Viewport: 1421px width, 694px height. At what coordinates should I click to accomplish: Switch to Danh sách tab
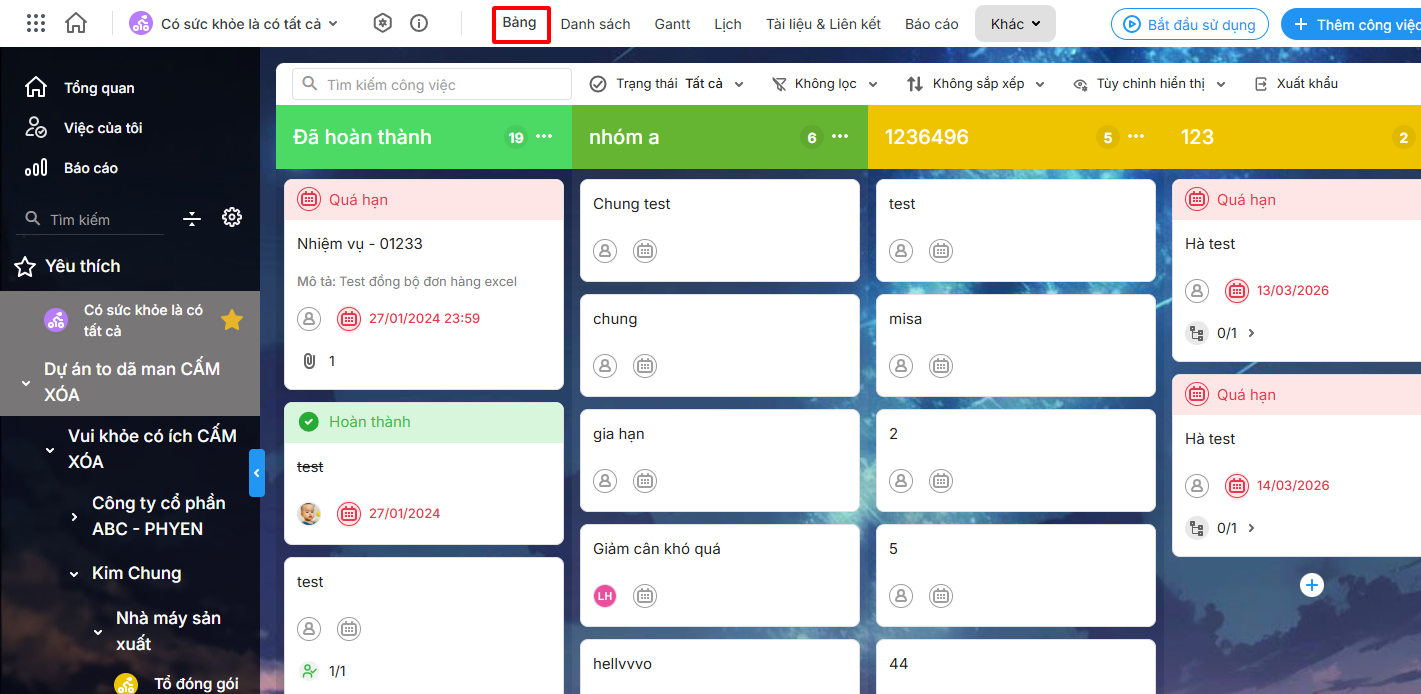tap(595, 24)
